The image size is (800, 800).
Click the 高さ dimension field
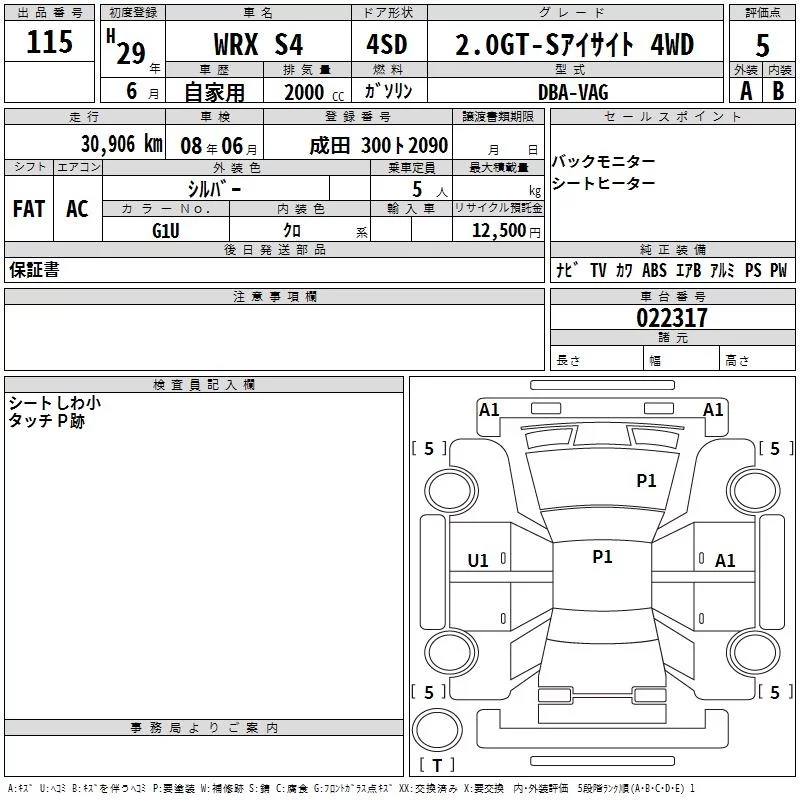[x=757, y=358]
